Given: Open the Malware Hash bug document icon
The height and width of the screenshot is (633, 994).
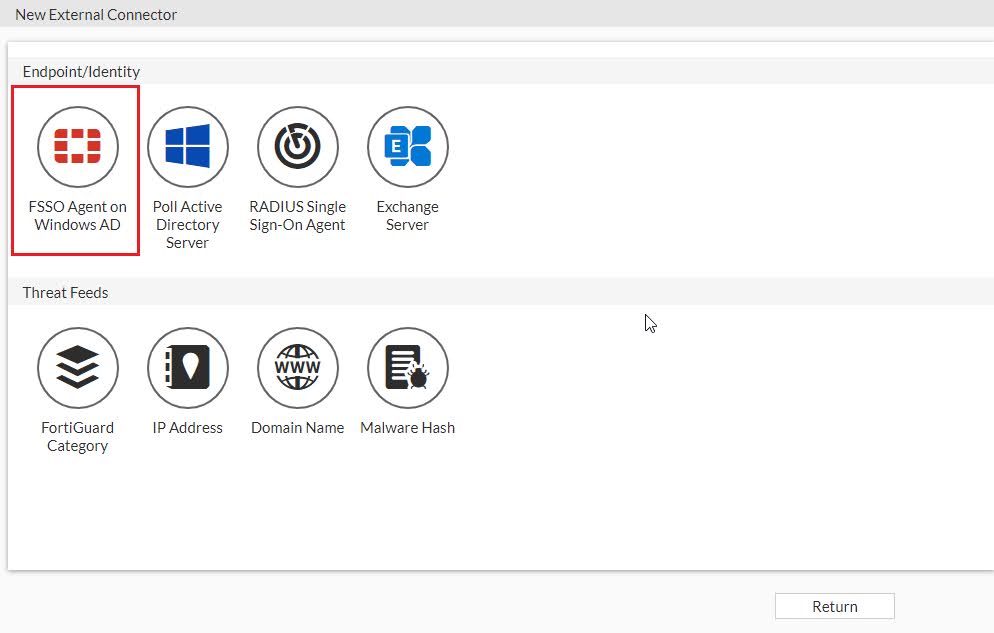Looking at the screenshot, I should (408, 368).
